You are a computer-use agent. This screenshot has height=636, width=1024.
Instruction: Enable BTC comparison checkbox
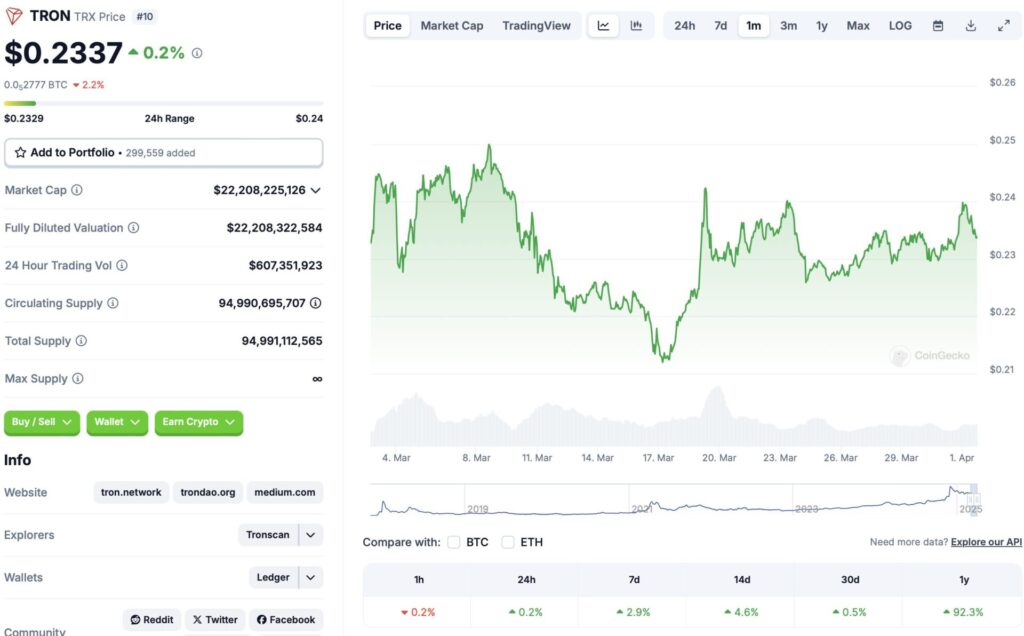click(x=453, y=542)
